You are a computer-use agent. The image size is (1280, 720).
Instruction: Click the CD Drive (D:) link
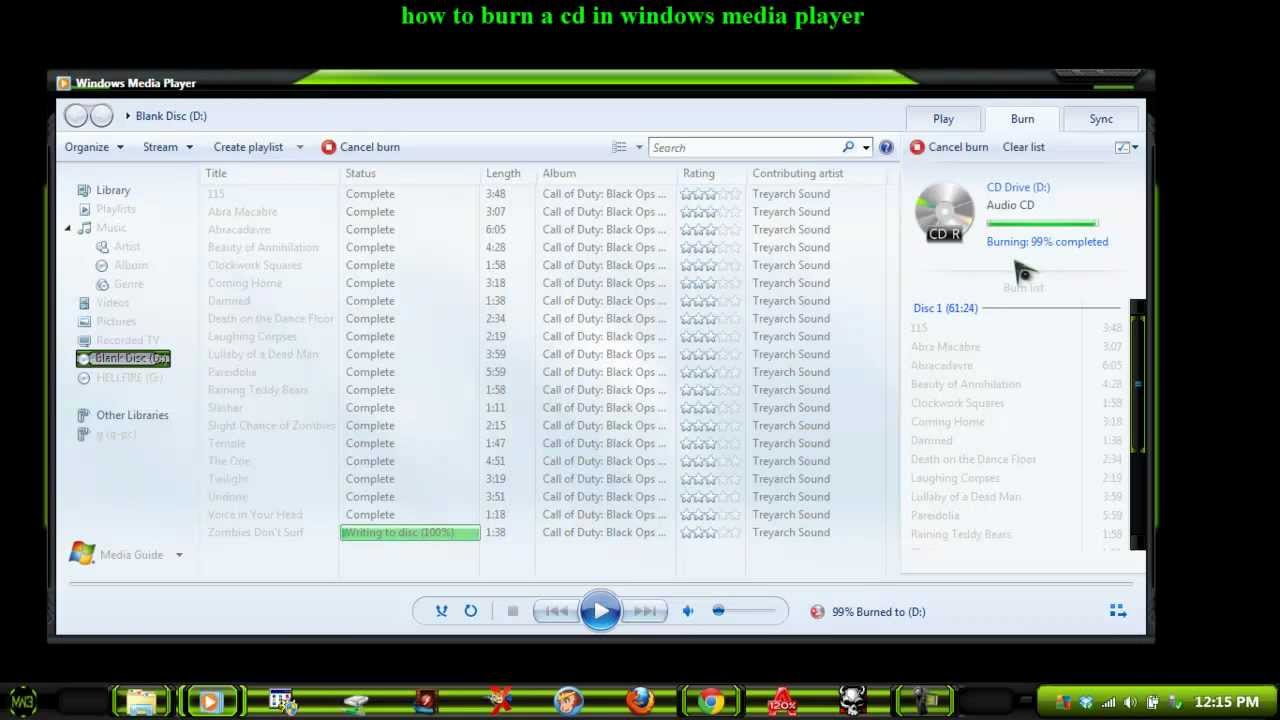pyautogui.click(x=1018, y=187)
